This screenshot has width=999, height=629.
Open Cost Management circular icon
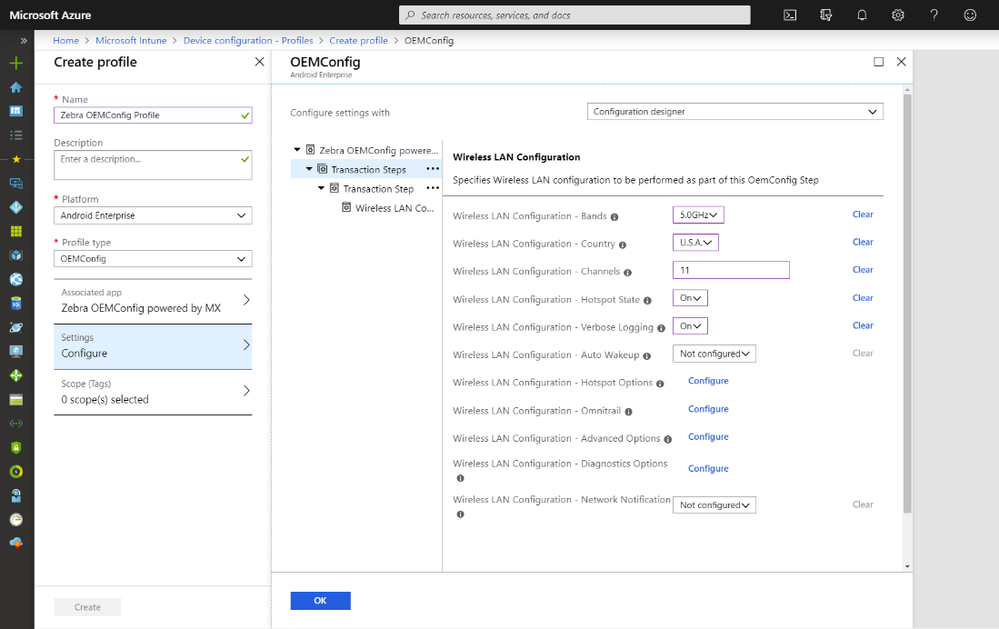point(17,472)
